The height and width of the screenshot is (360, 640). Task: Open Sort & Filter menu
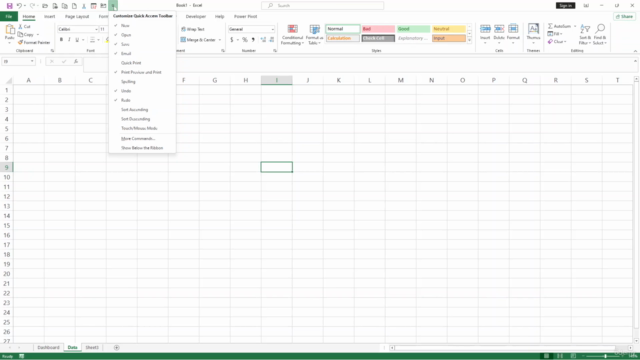585,35
